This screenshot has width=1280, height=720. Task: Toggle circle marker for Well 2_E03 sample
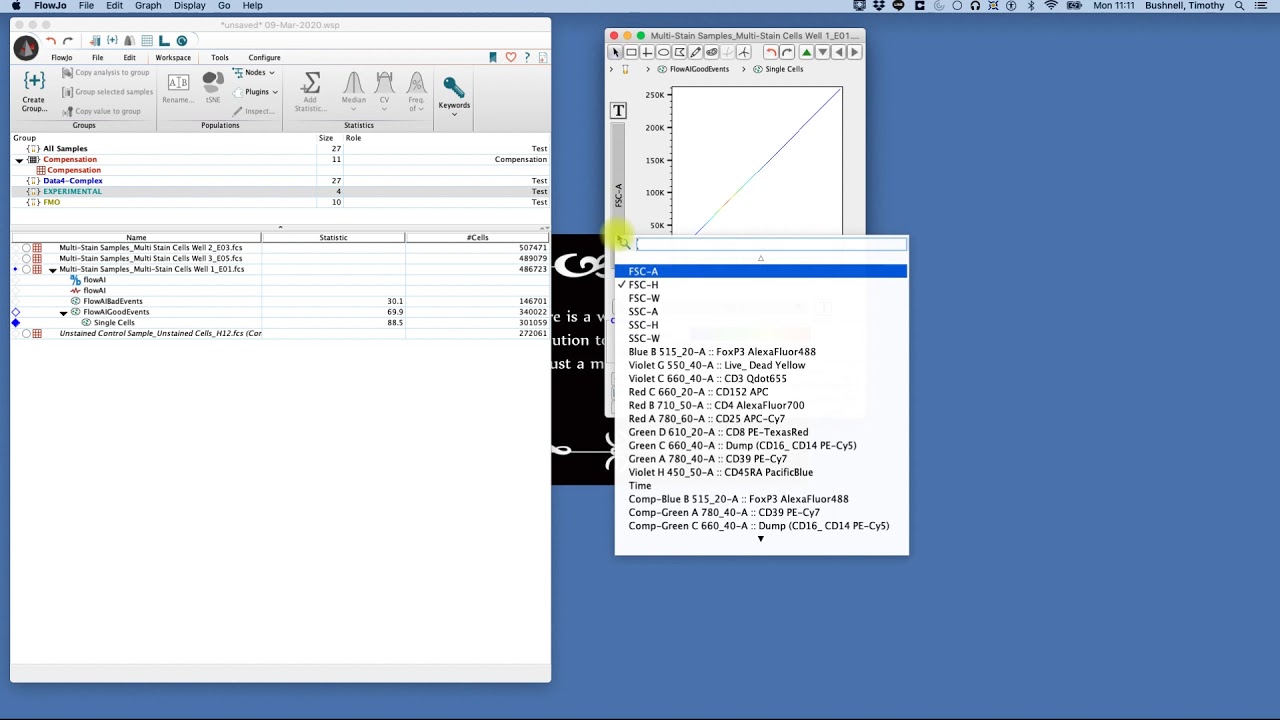coord(27,247)
